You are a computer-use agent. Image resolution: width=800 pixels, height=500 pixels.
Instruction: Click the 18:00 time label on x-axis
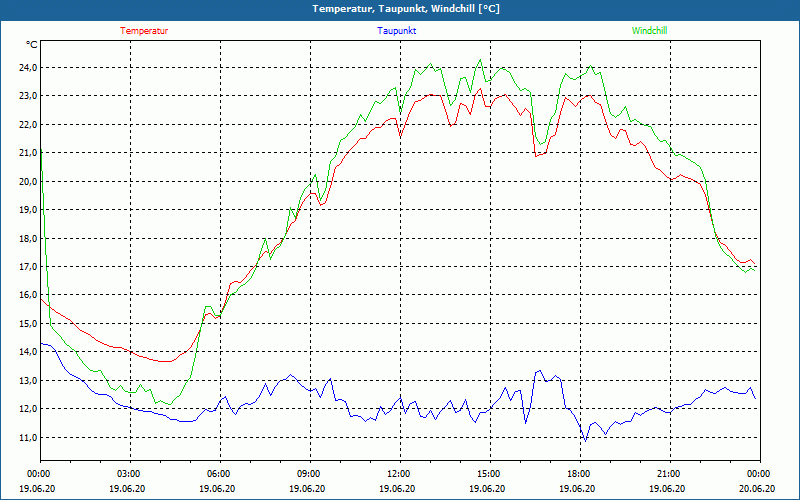click(x=579, y=474)
